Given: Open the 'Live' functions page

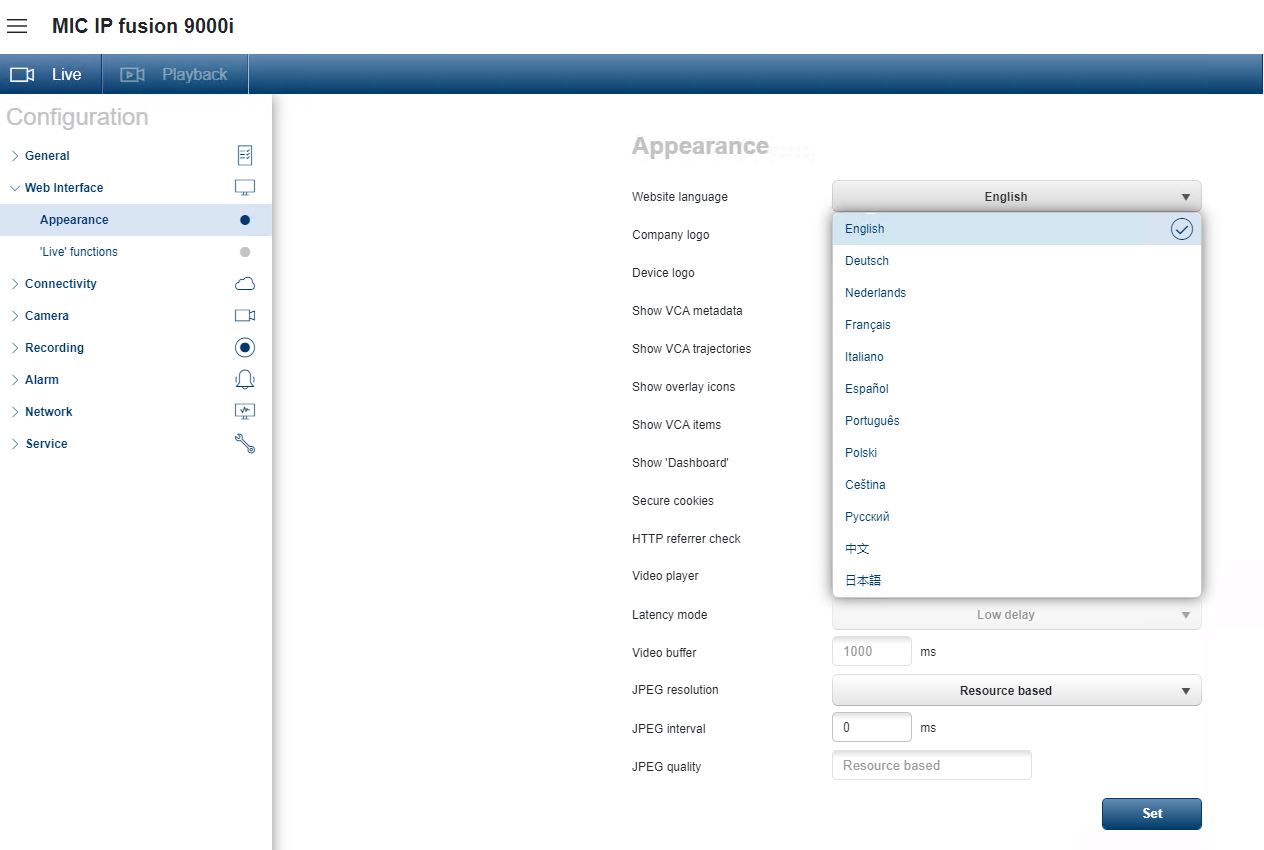Looking at the screenshot, I should 136,252.
